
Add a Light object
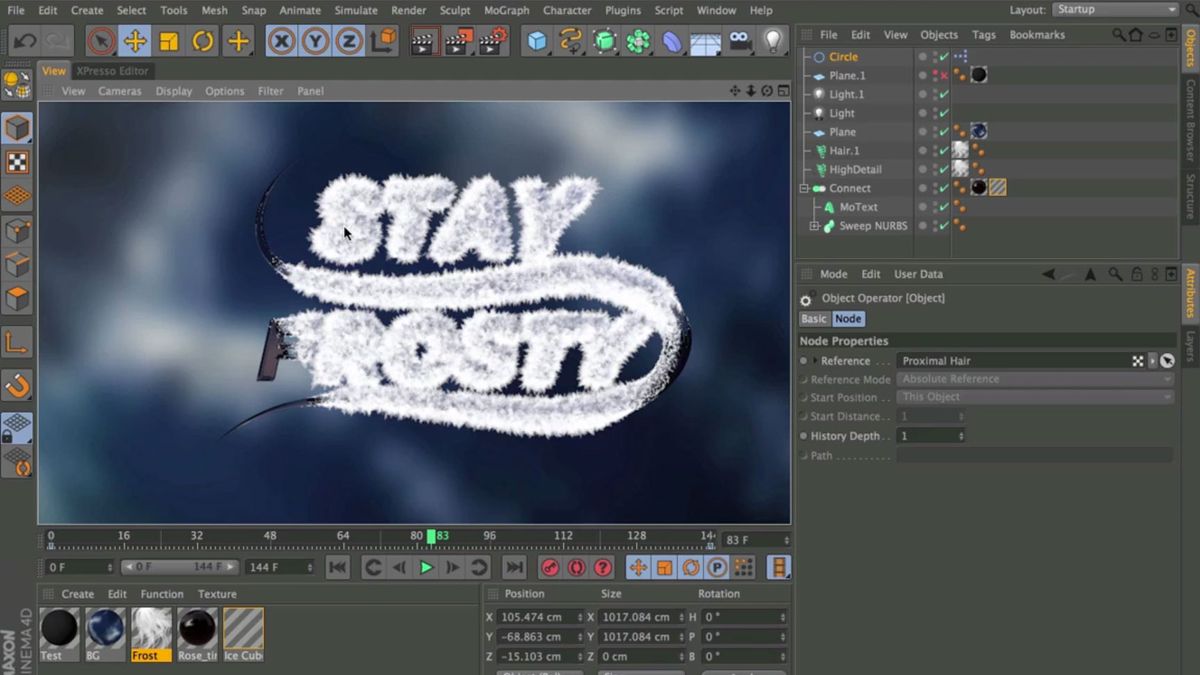tap(773, 41)
